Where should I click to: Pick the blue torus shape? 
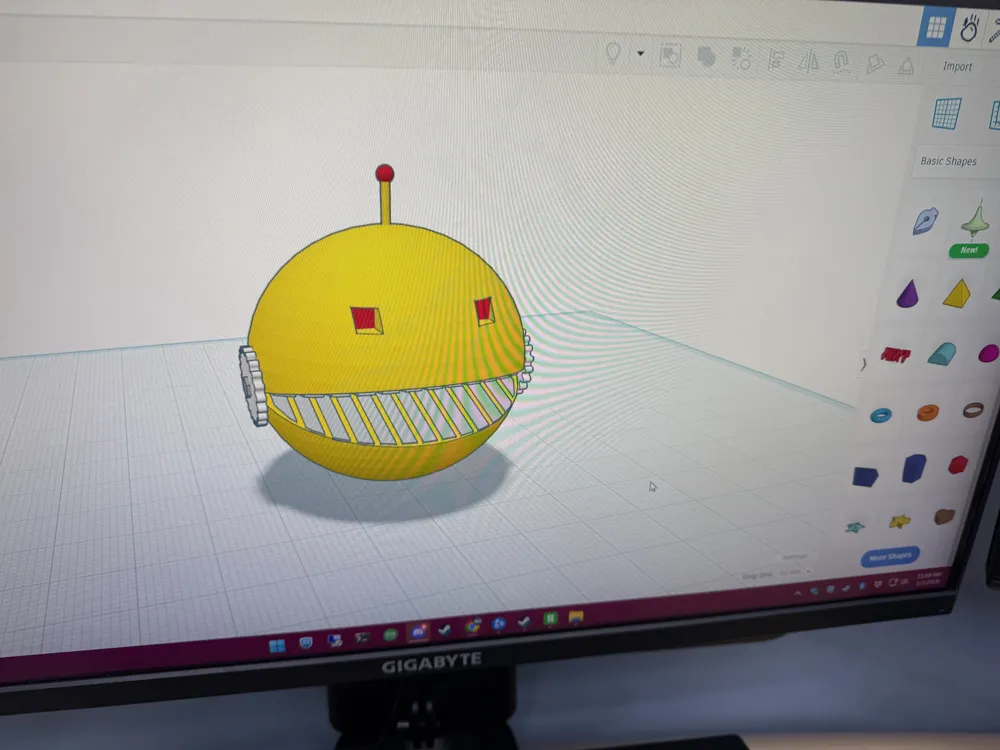click(x=881, y=415)
